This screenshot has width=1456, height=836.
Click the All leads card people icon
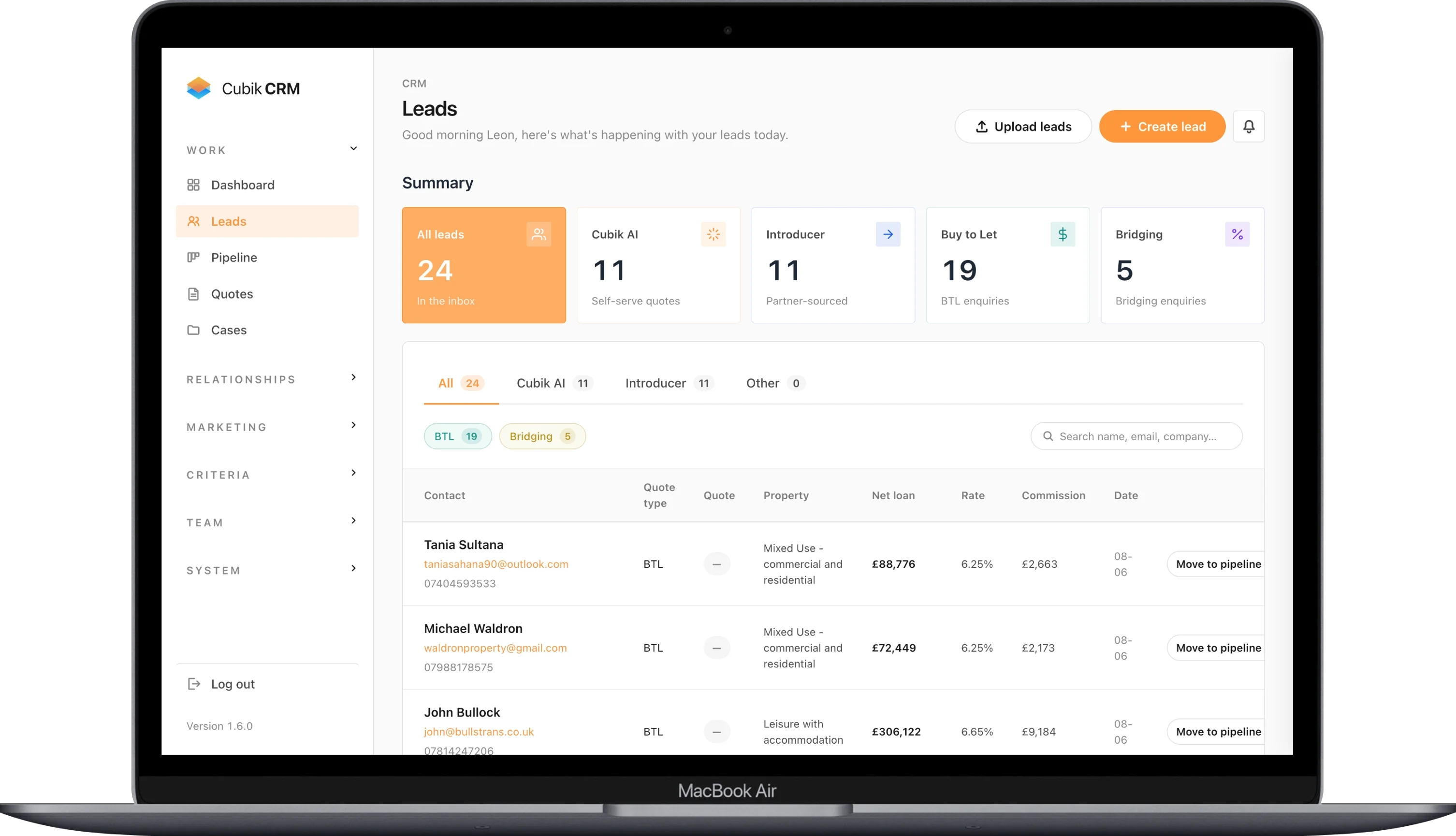coord(539,234)
